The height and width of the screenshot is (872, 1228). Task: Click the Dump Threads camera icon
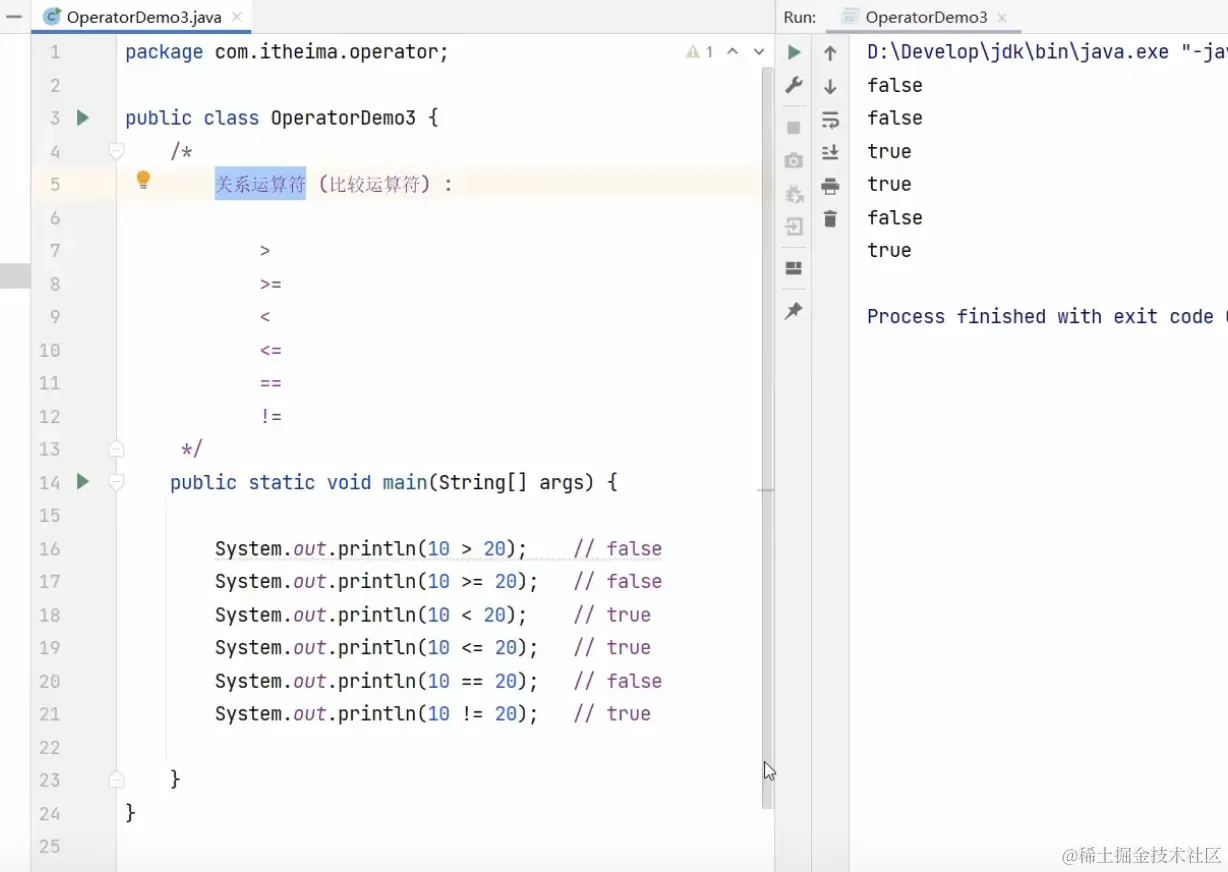tap(794, 160)
